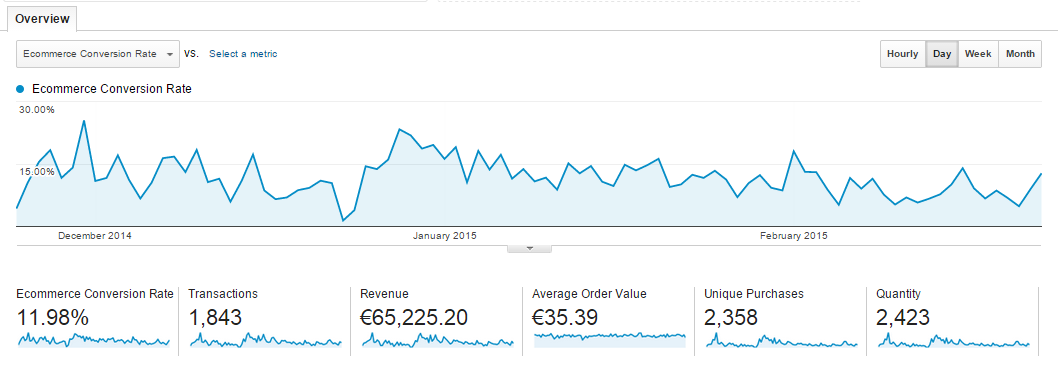This screenshot has height=392, width=1058.
Task: Click the Transactions sparkline chart
Action: pyautogui.click(x=266, y=340)
